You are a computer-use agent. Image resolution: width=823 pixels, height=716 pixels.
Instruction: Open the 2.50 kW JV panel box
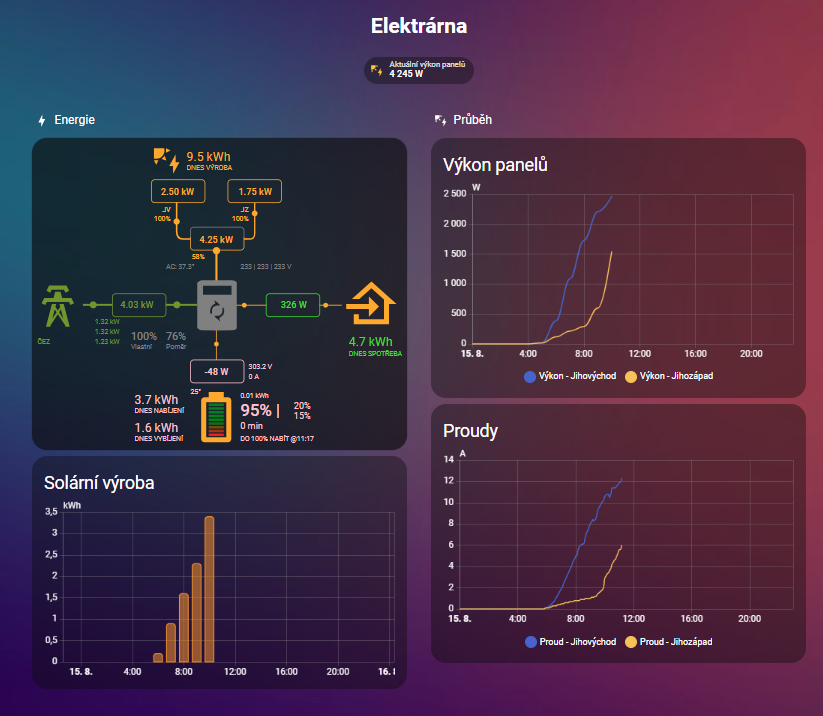[177, 191]
